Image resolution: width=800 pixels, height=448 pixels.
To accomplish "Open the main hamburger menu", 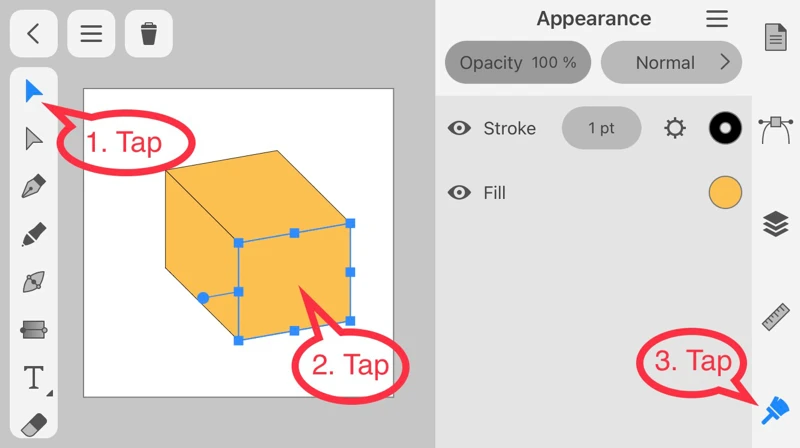I will [91, 34].
